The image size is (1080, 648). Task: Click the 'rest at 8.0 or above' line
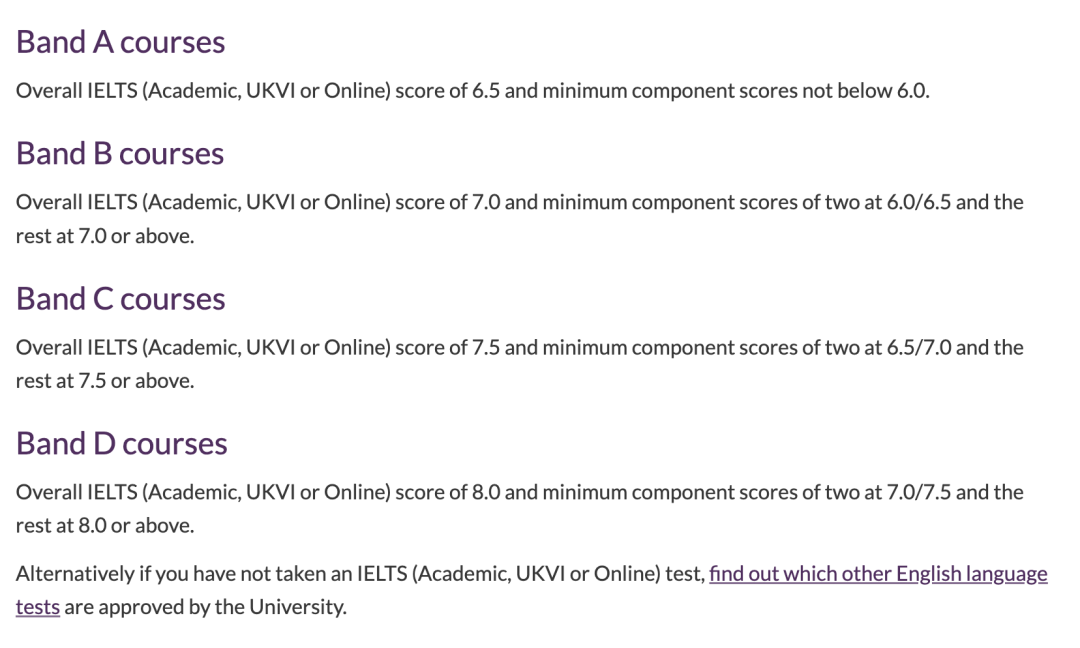(105, 525)
